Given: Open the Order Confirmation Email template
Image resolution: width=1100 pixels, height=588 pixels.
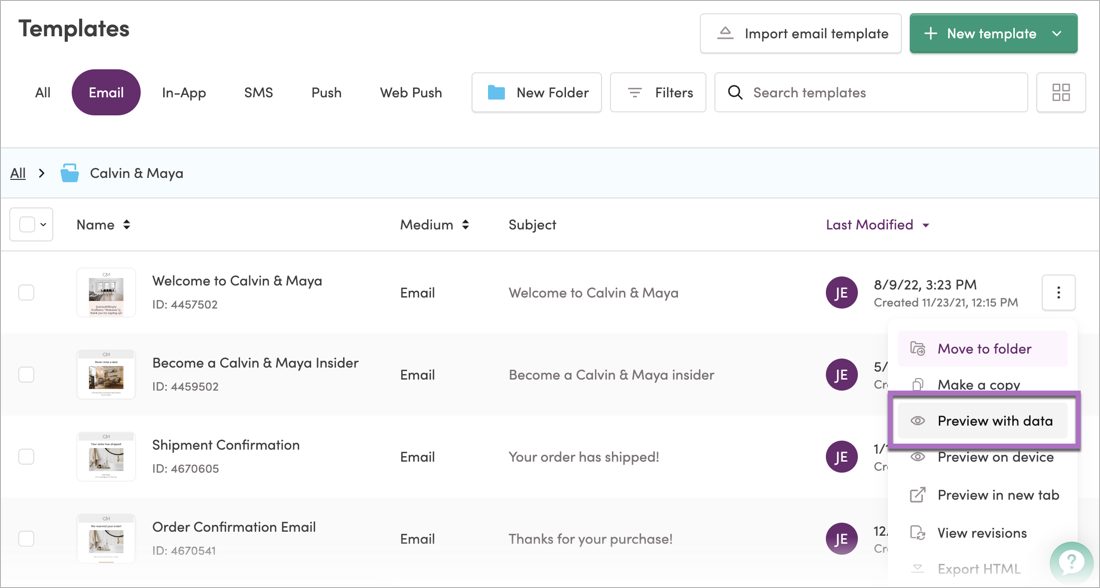Looking at the screenshot, I should 234,527.
